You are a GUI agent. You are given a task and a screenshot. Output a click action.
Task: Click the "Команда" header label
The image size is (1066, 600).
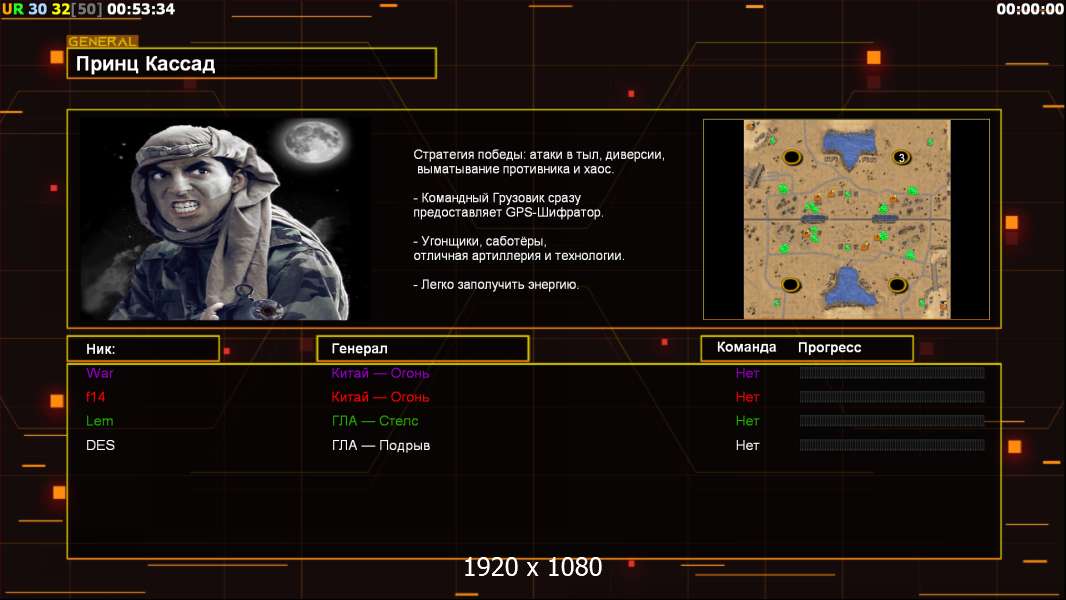pyautogui.click(x=746, y=348)
